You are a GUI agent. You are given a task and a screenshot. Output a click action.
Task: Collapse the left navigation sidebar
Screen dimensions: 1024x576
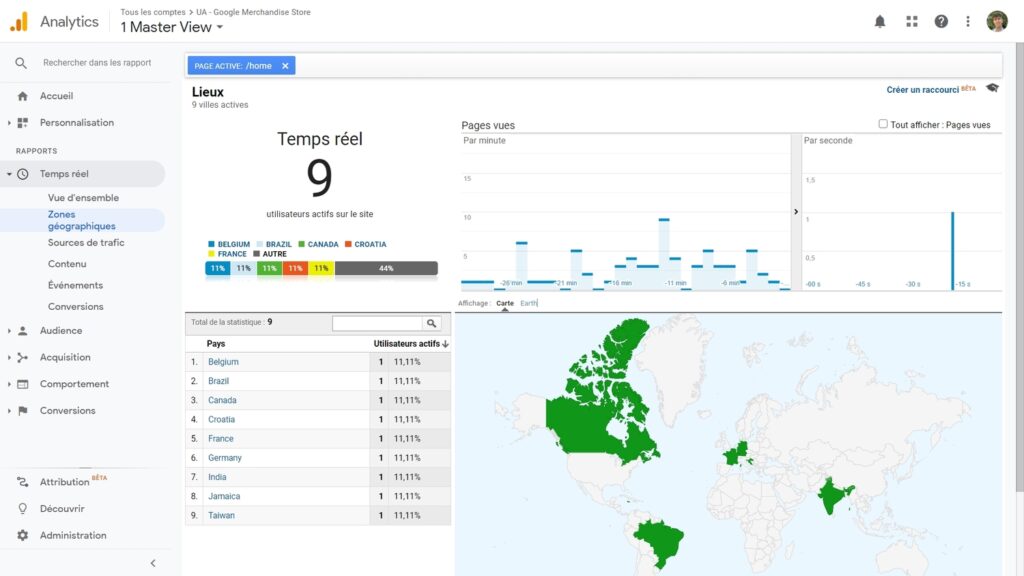(x=153, y=563)
